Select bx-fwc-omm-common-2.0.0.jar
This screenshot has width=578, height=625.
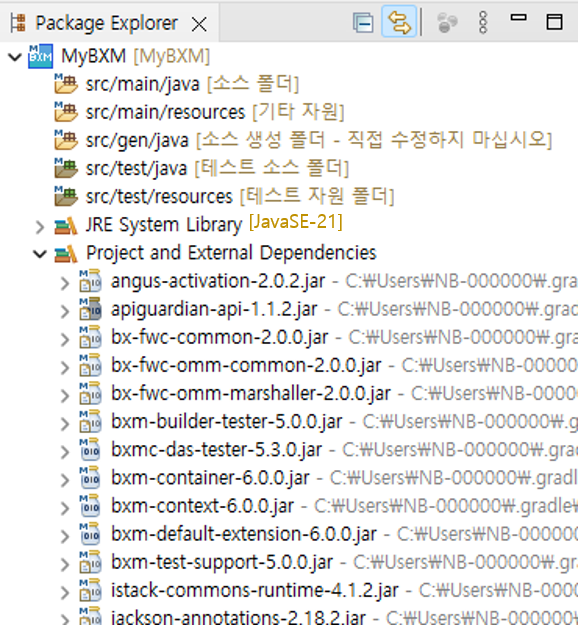pos(246,365)
